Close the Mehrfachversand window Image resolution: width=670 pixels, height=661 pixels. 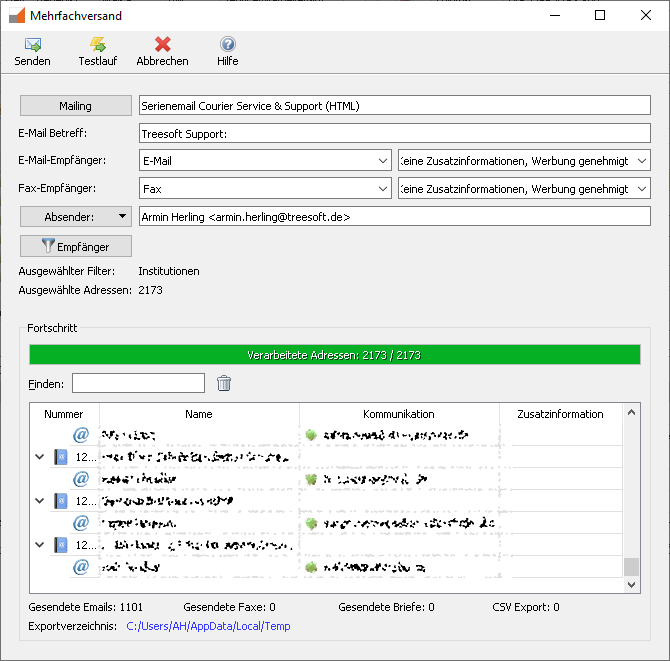click(x=646, y=15)
